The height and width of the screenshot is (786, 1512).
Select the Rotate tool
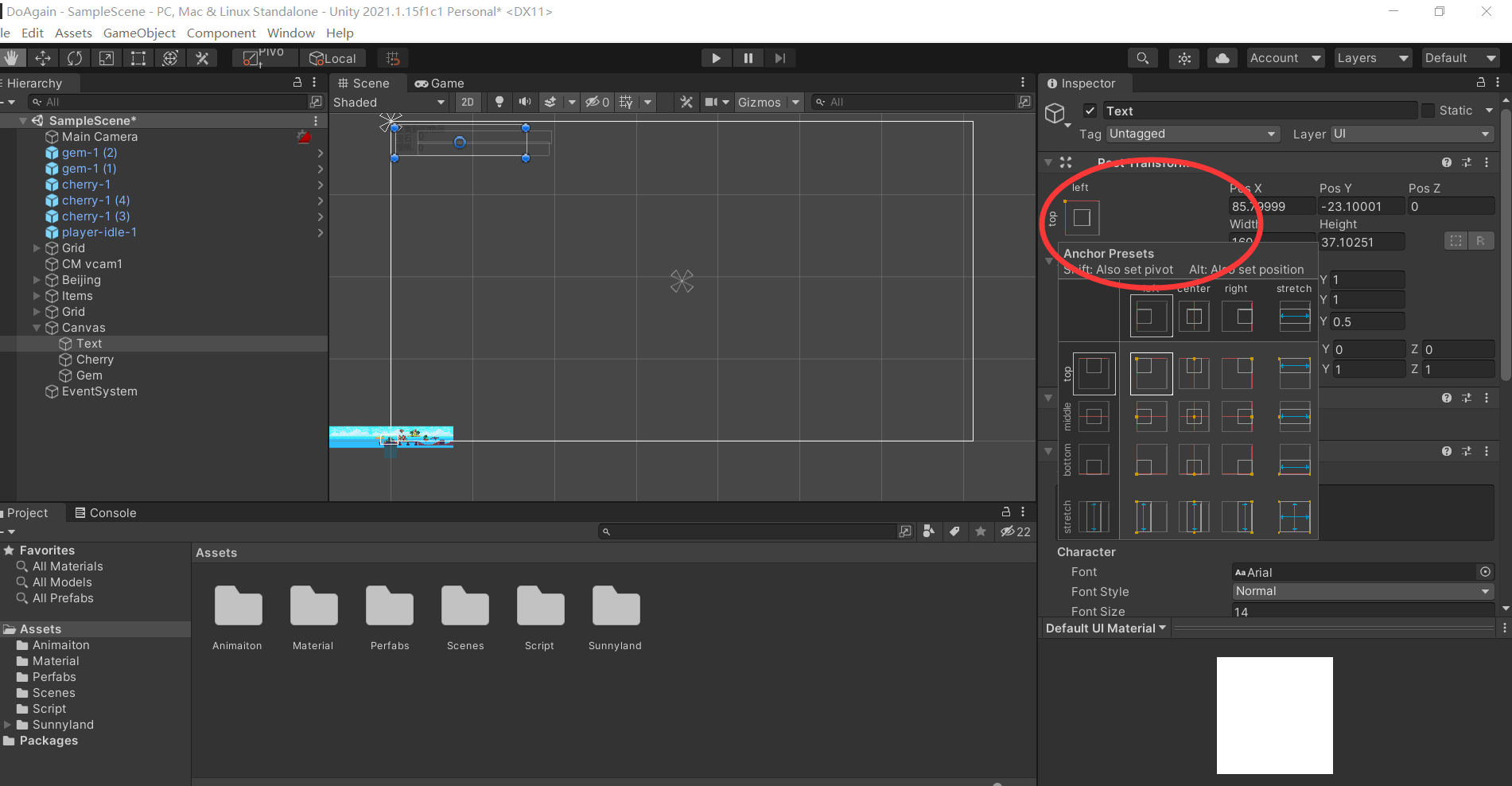(x=74, y=57)
